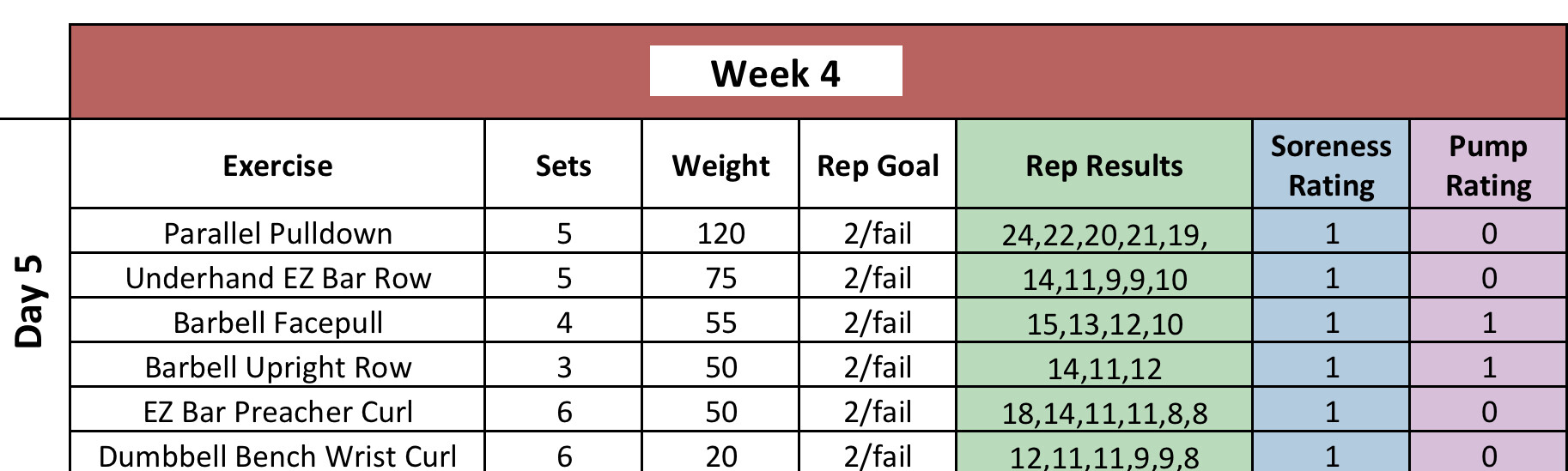The height and width of the screenshot is (471, 1568).
Task: Click rep results cell 15,13,12,10
Action: pyautogui.click(x=1104, y=323)
